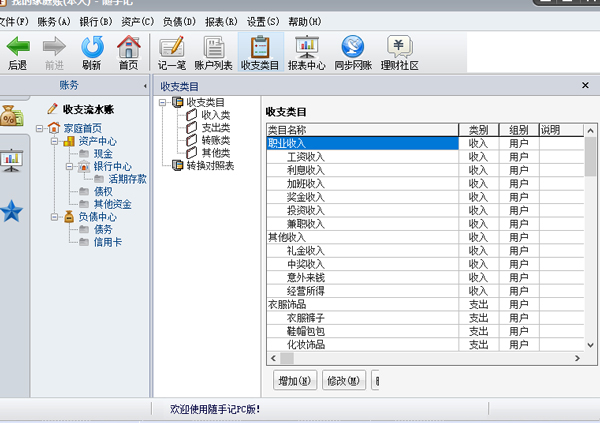
Task: Collapse the 家庭首页 tree node
Action: 39,128
